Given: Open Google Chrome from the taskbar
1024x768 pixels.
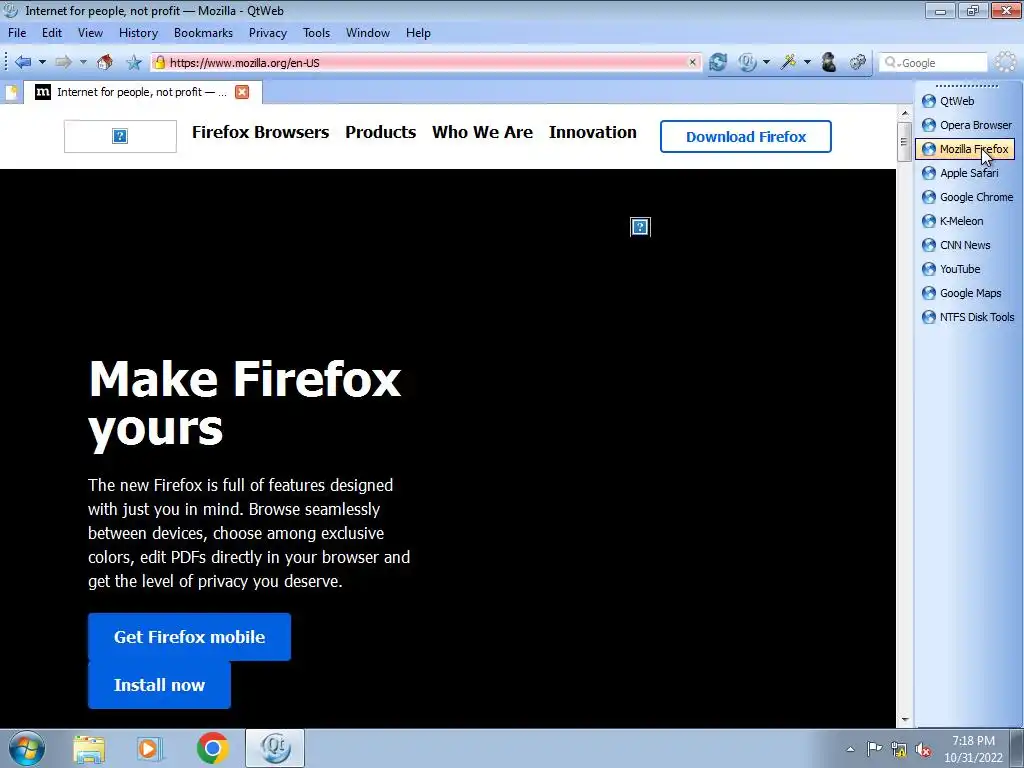Looking at the screenshot, I should (x=212, y=748).
